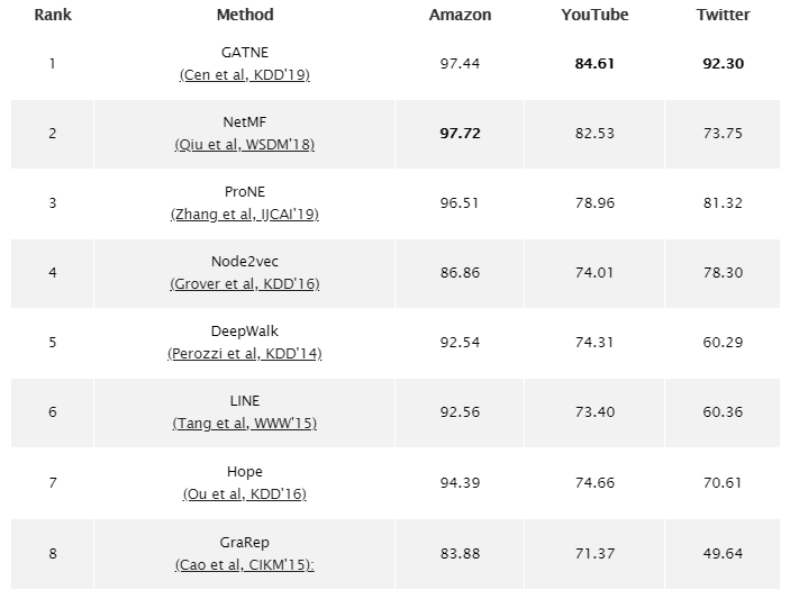This screenshot has width=790, height=599.
Task: Select GATNE's bold Twitter score 92.30
Action: [722, 64]
